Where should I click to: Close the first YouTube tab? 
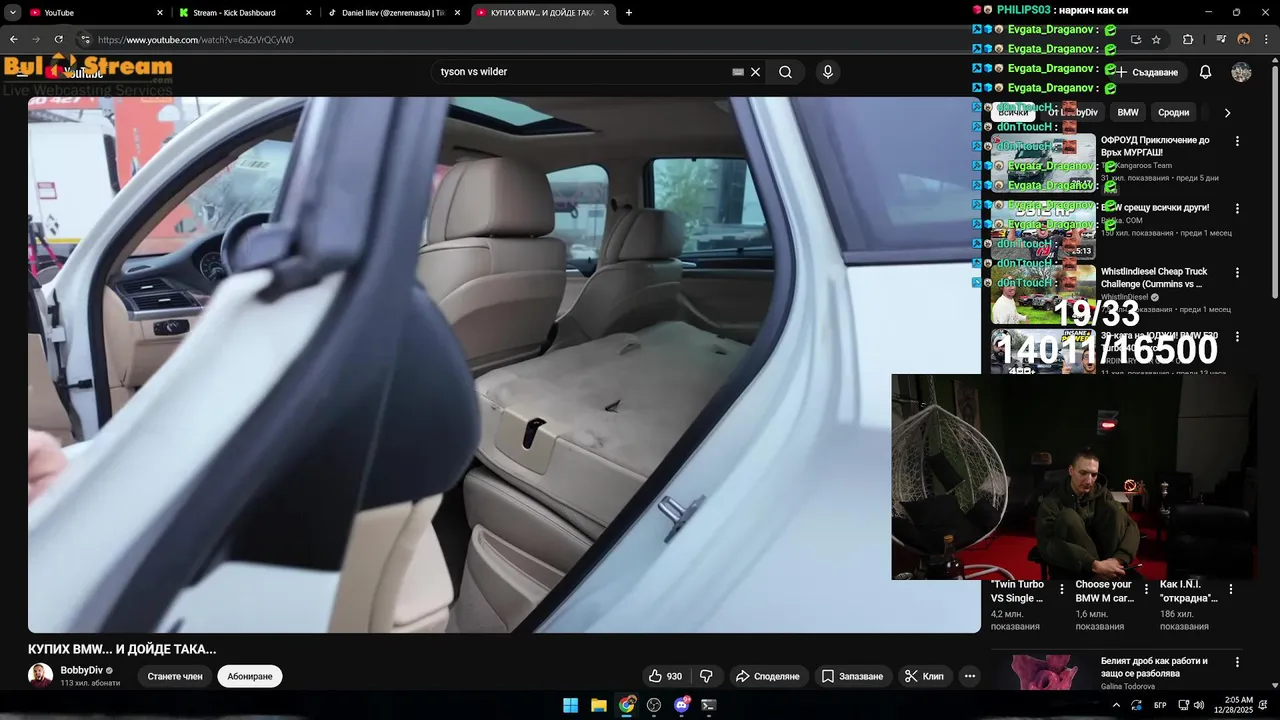click(160, 13)
